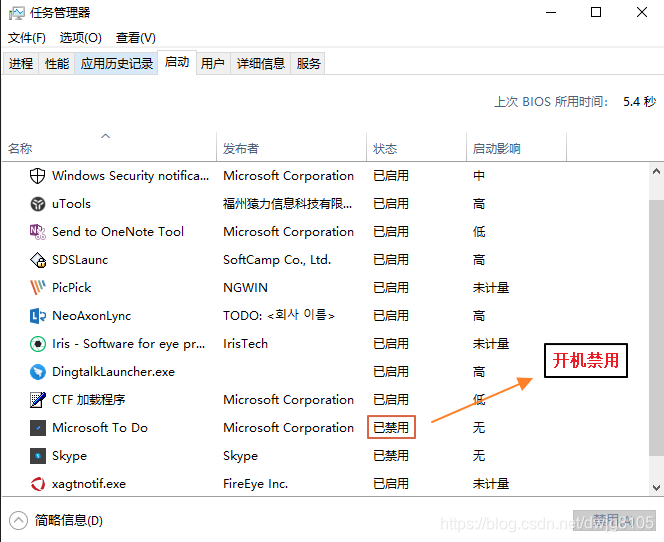This screenshot has width=664, height=542.
Task: Switch to the 进程 tab
Action: 21,64
